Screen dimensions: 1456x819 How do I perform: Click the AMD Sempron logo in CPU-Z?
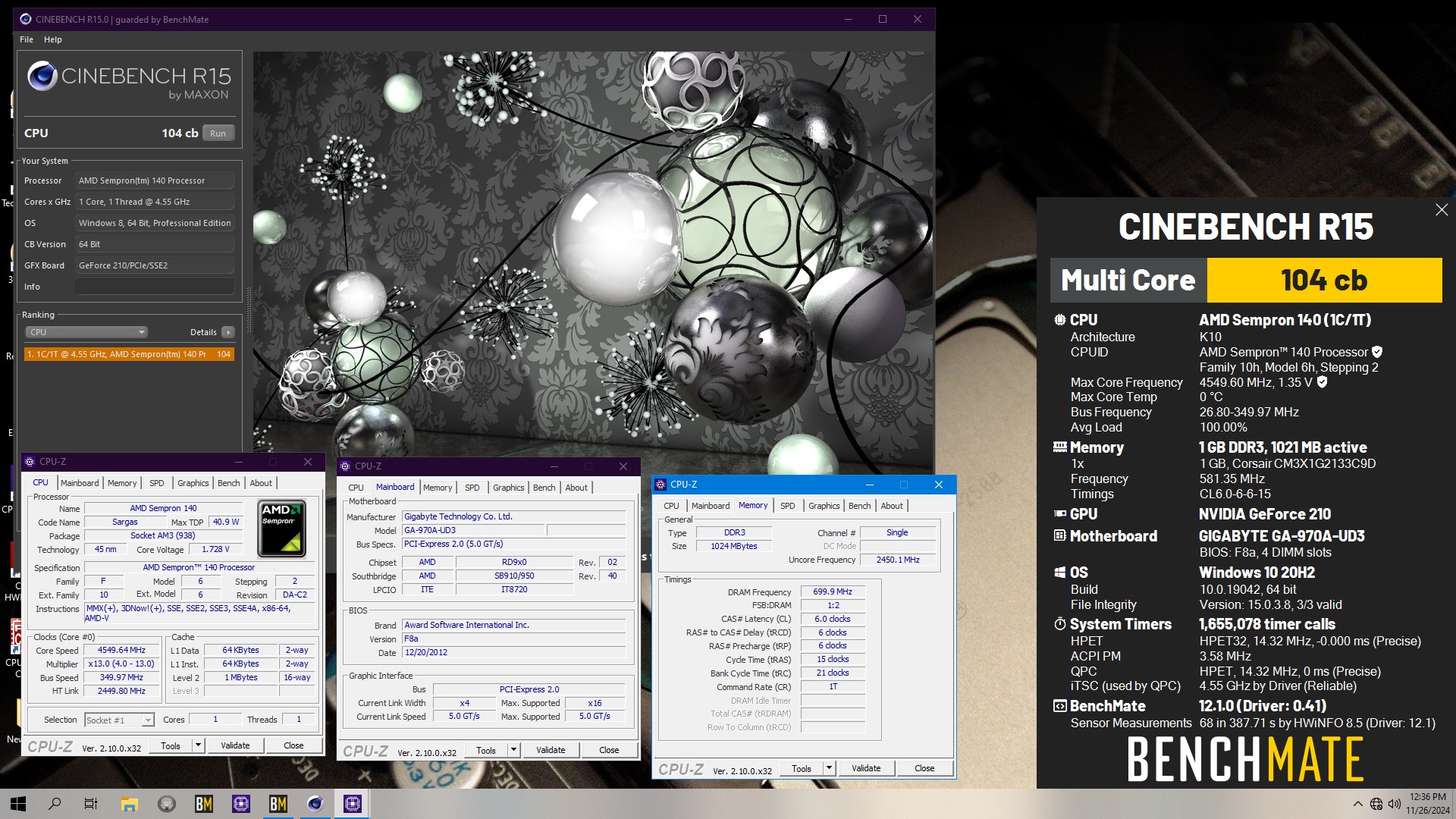pos(283,529)
